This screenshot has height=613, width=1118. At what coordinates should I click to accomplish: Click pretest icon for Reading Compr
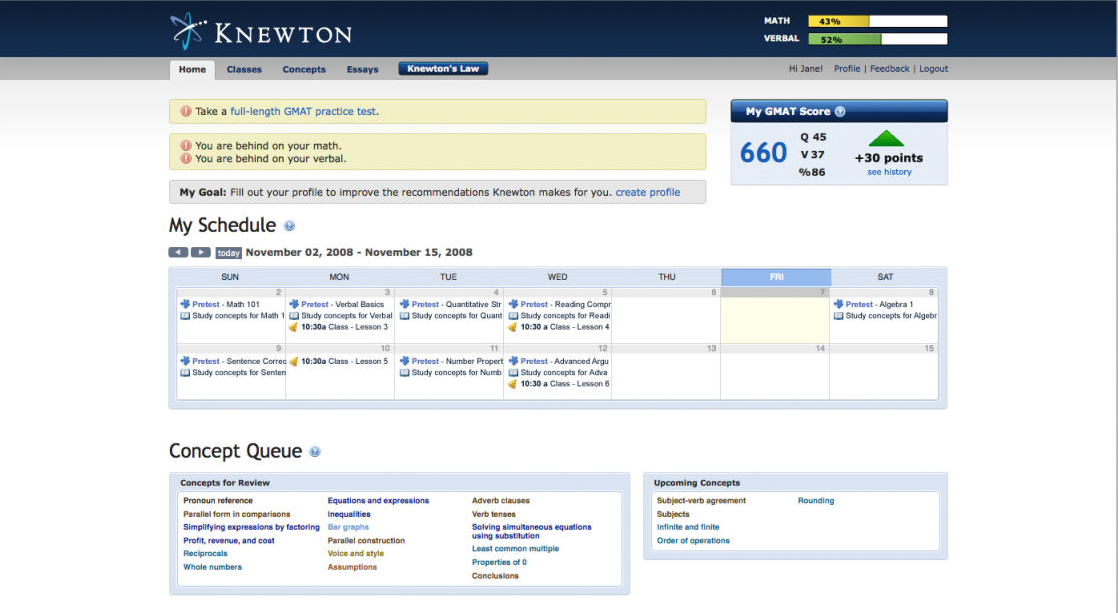pyautogui.click(x=513, y=304)
